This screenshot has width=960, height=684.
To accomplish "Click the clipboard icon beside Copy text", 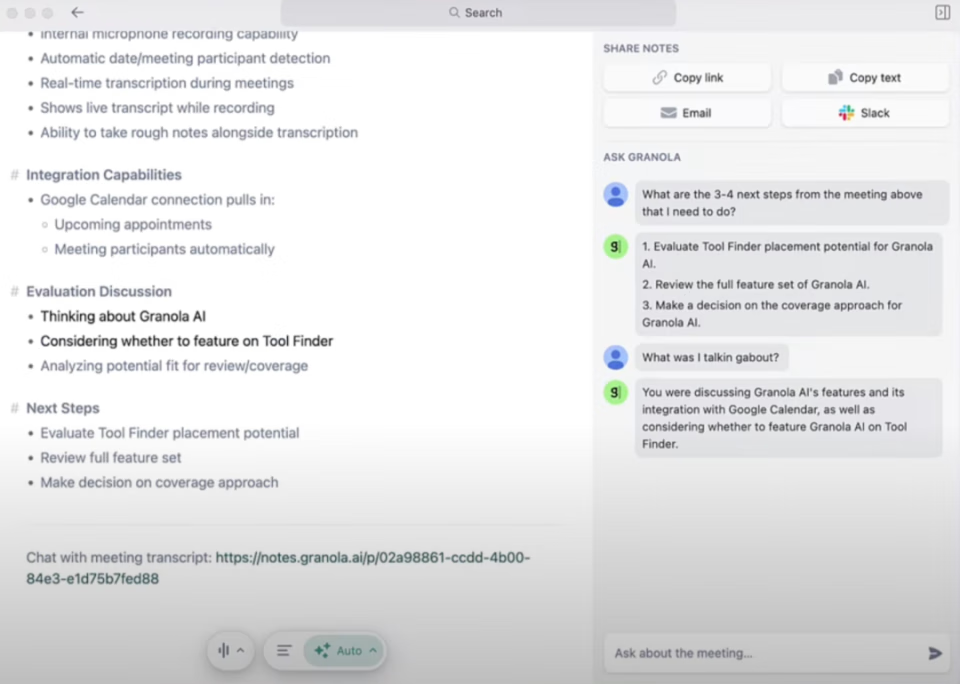I will 835,77.
